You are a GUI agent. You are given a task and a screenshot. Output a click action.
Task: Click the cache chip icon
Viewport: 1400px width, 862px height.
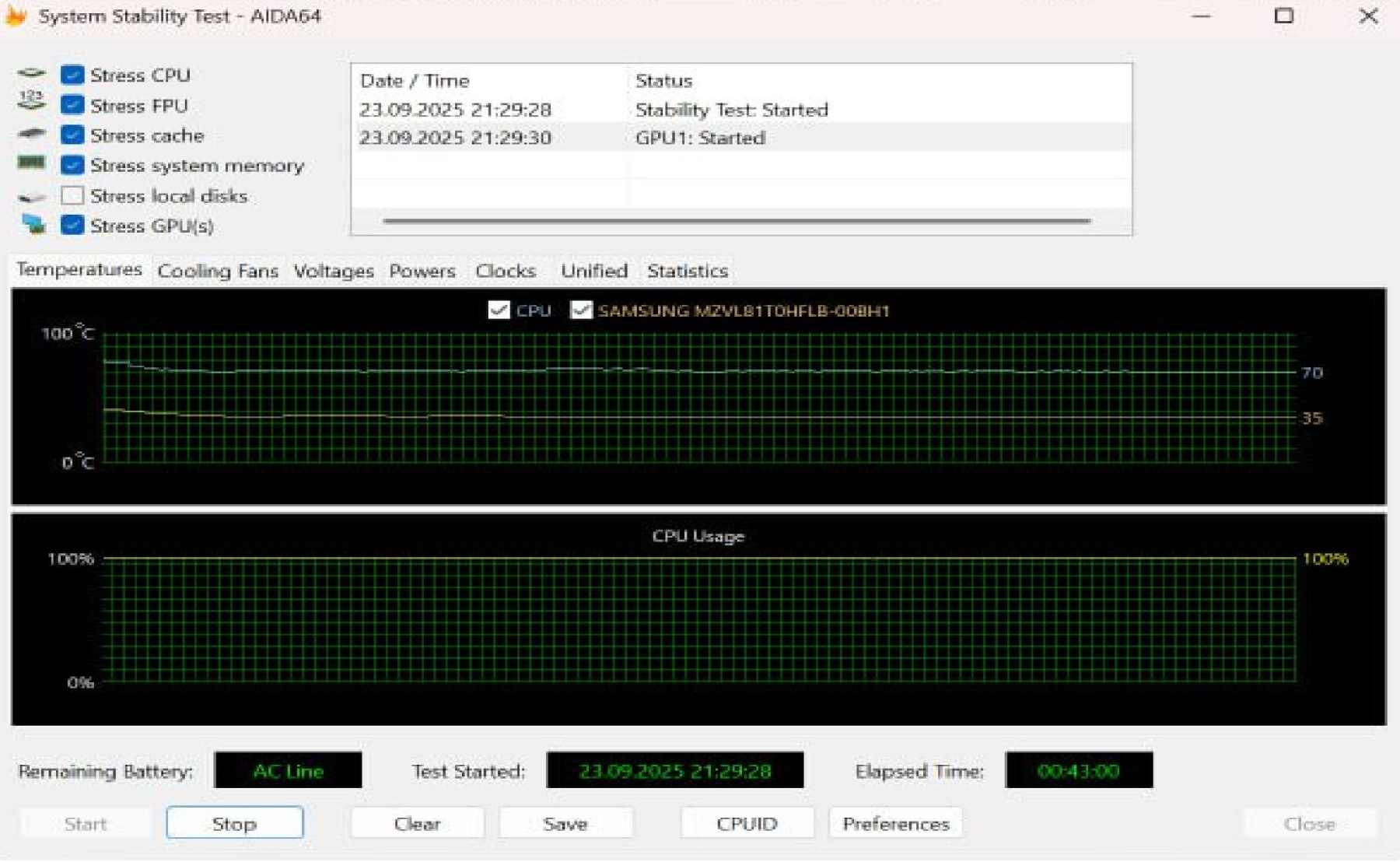click(31, 134)
